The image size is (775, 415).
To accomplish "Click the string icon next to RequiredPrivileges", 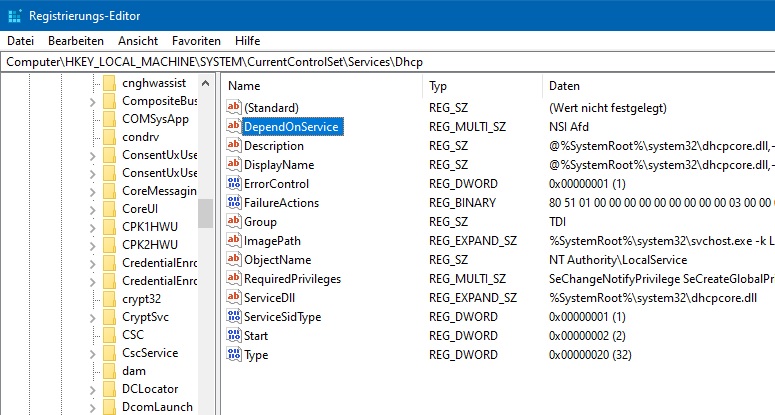I will [234, 278].
